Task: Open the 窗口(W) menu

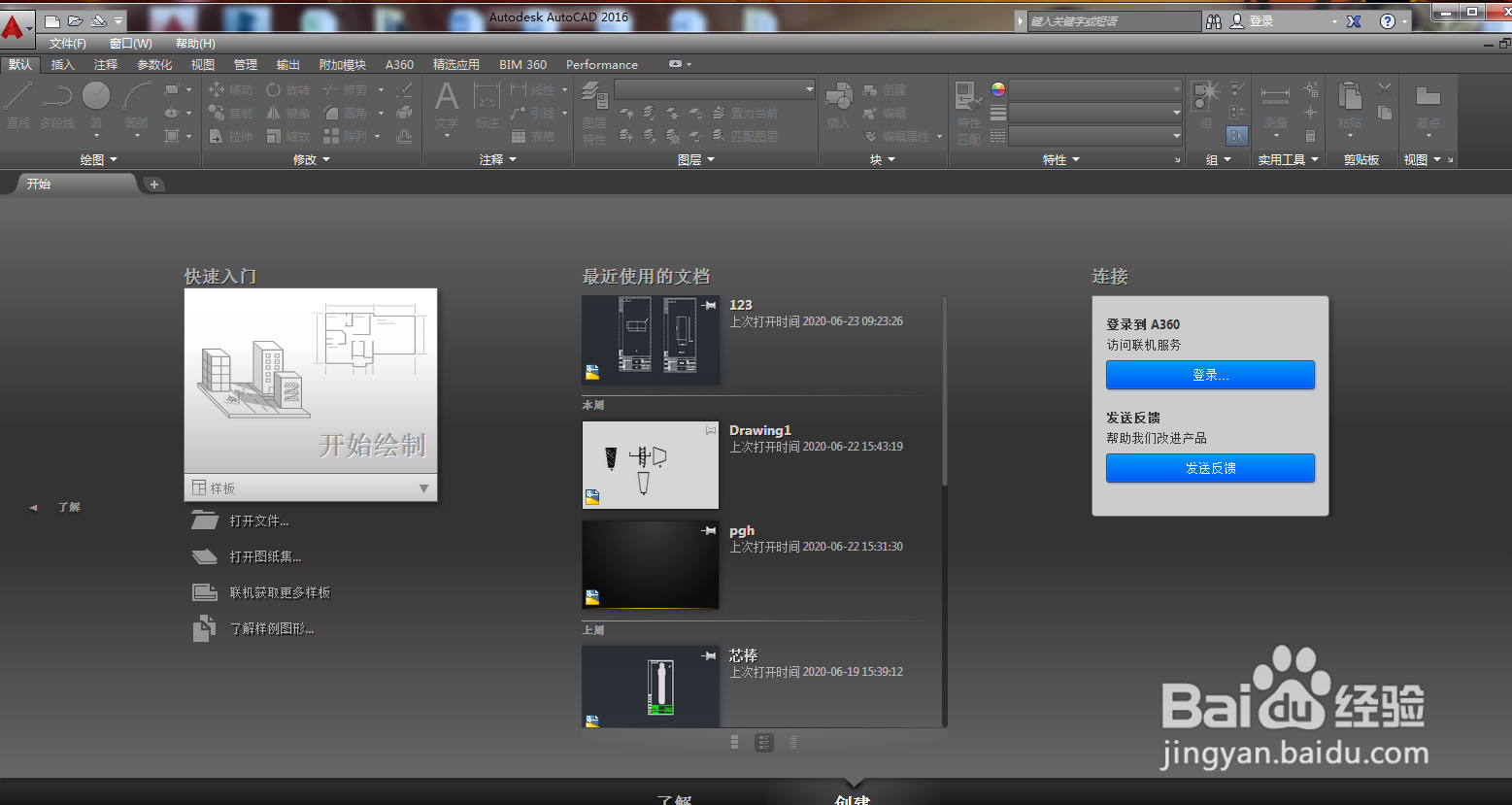Action: [x=130, y=44]
